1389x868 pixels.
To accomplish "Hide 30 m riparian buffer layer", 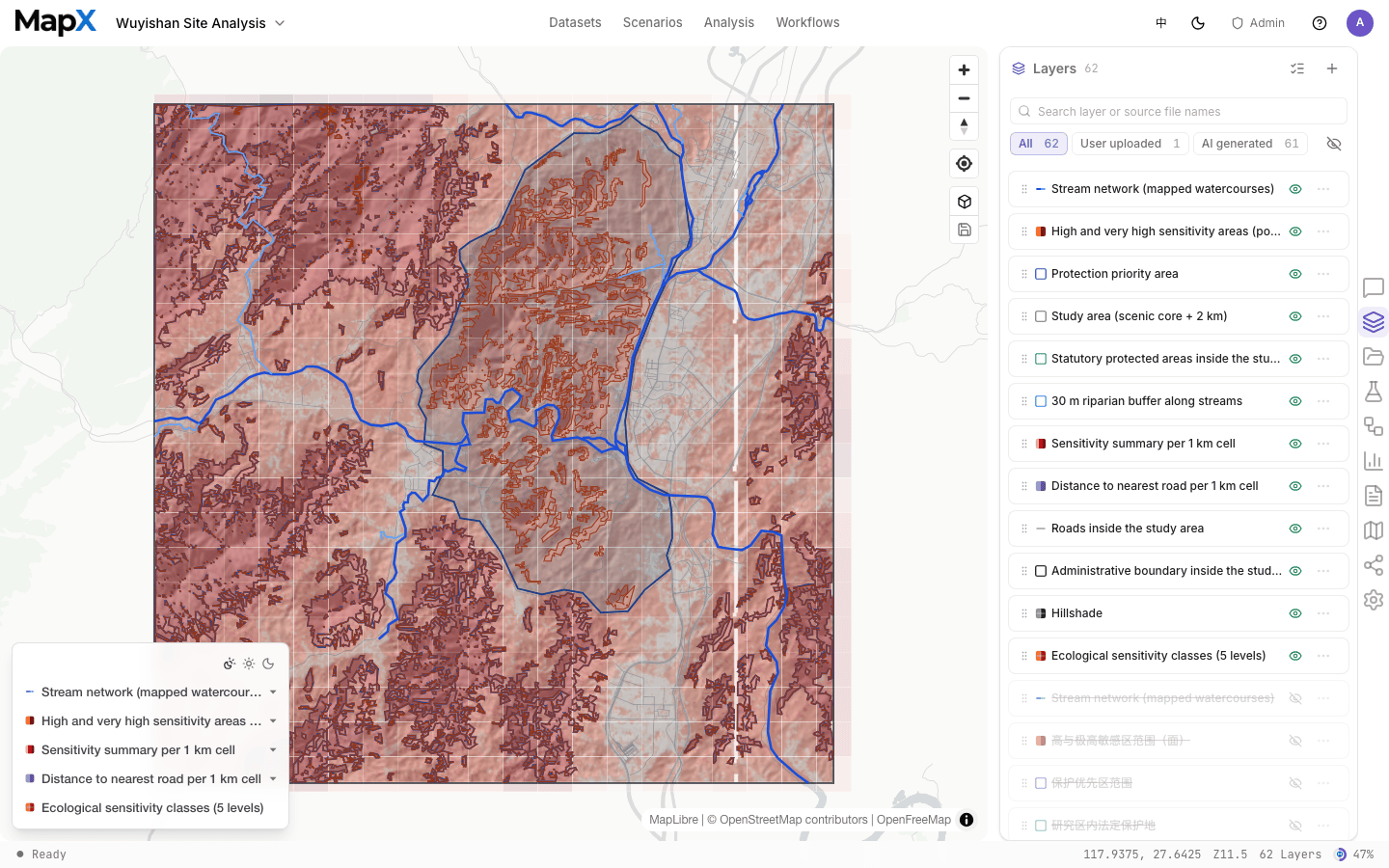I will coord(1295,401).
